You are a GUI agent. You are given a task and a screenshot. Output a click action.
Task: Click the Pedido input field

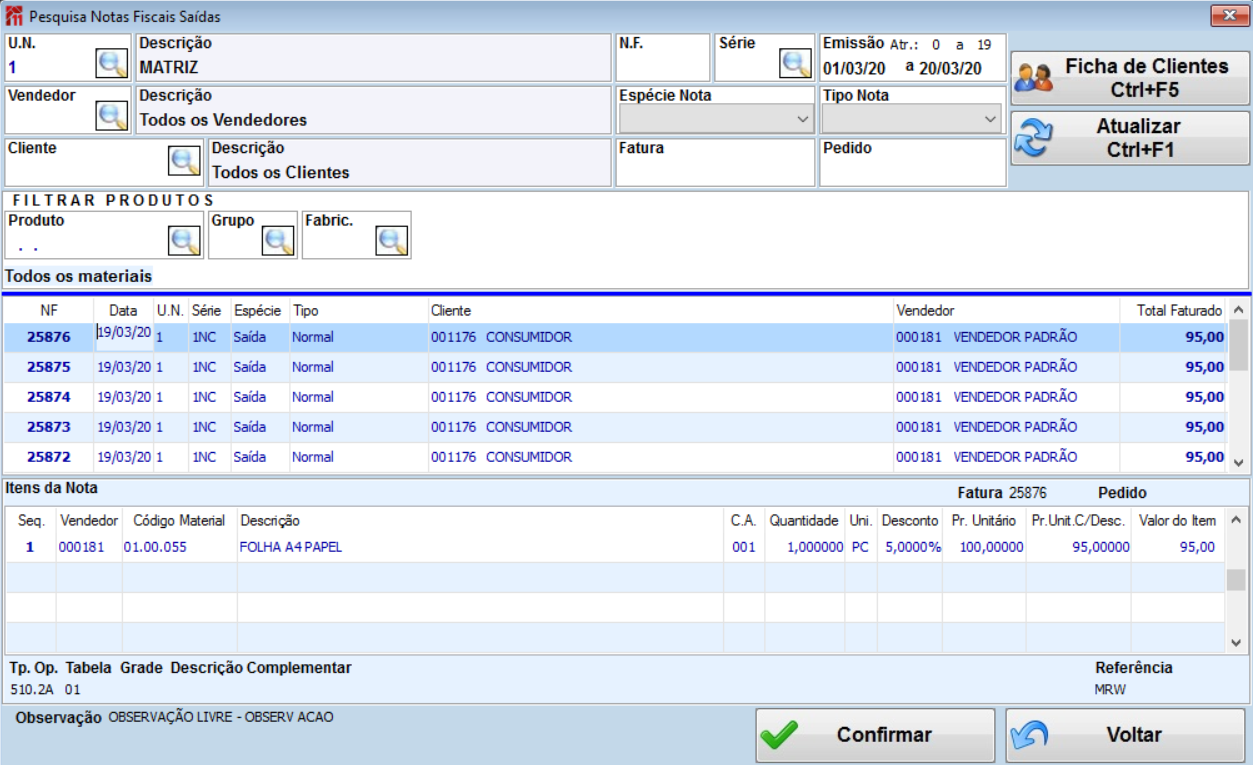click(x=912, y=171)
